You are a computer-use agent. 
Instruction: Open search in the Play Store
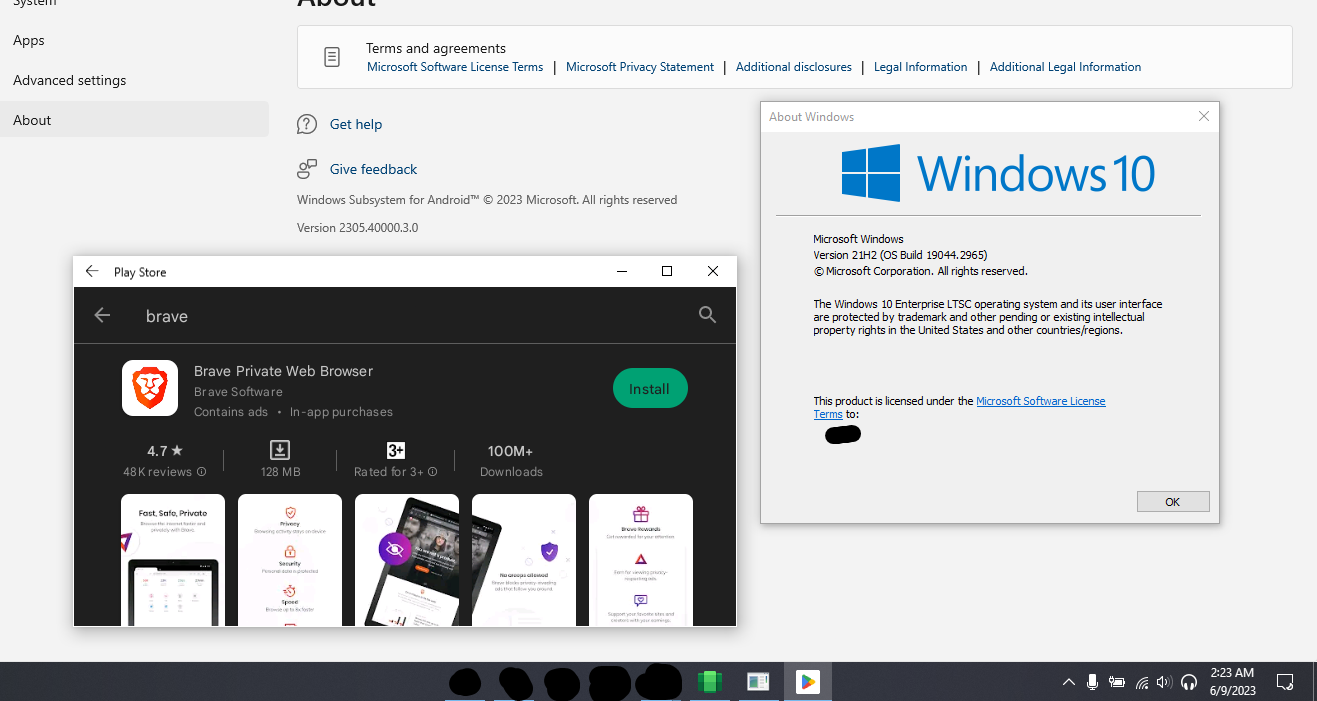(707, 314)
